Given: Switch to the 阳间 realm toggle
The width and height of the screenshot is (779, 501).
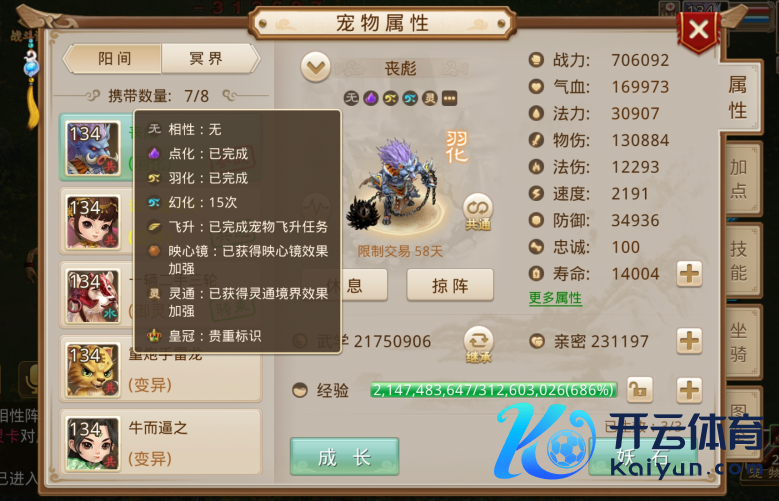Looking at the screenshot, I should tap(113, 59).
